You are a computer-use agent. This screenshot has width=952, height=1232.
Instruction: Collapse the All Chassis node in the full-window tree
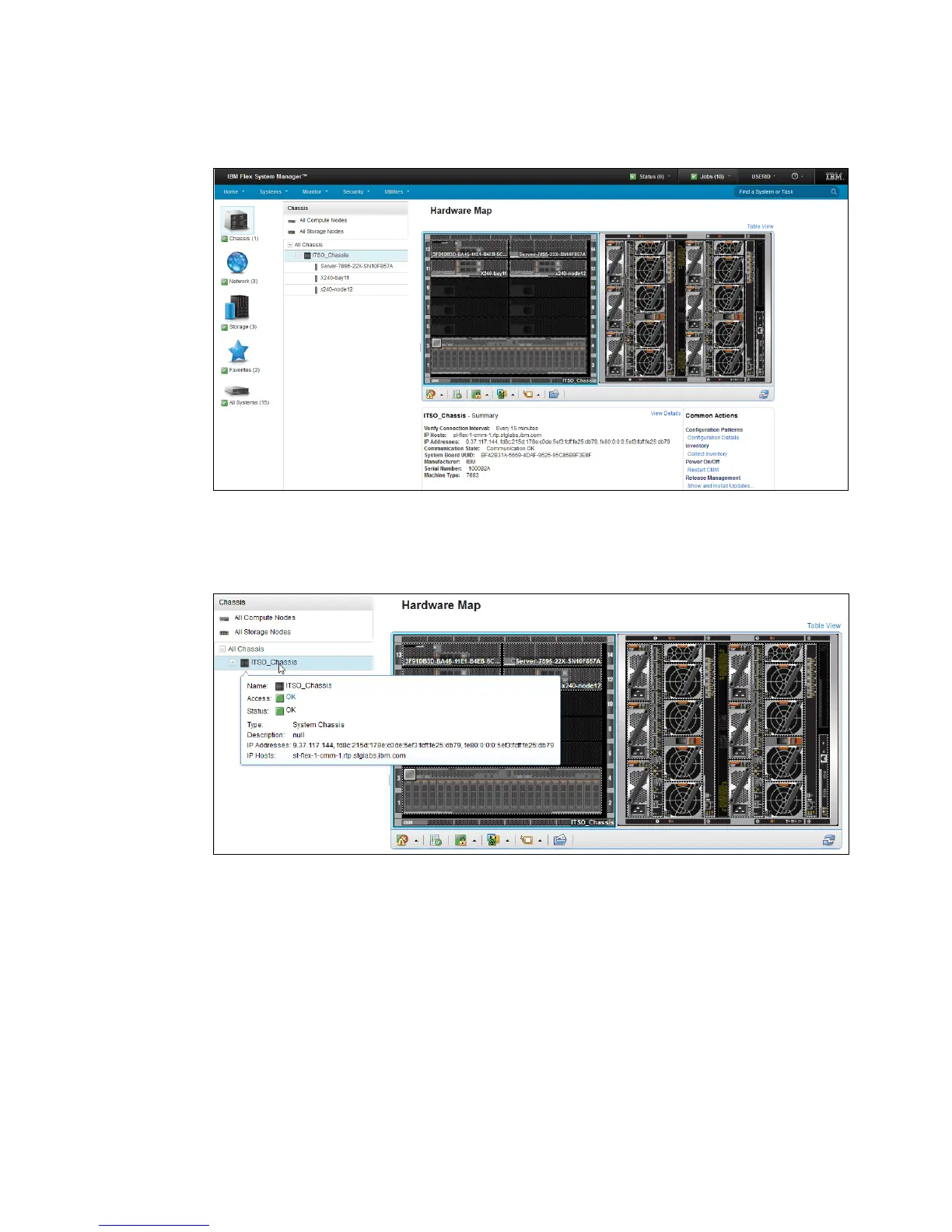290,245
